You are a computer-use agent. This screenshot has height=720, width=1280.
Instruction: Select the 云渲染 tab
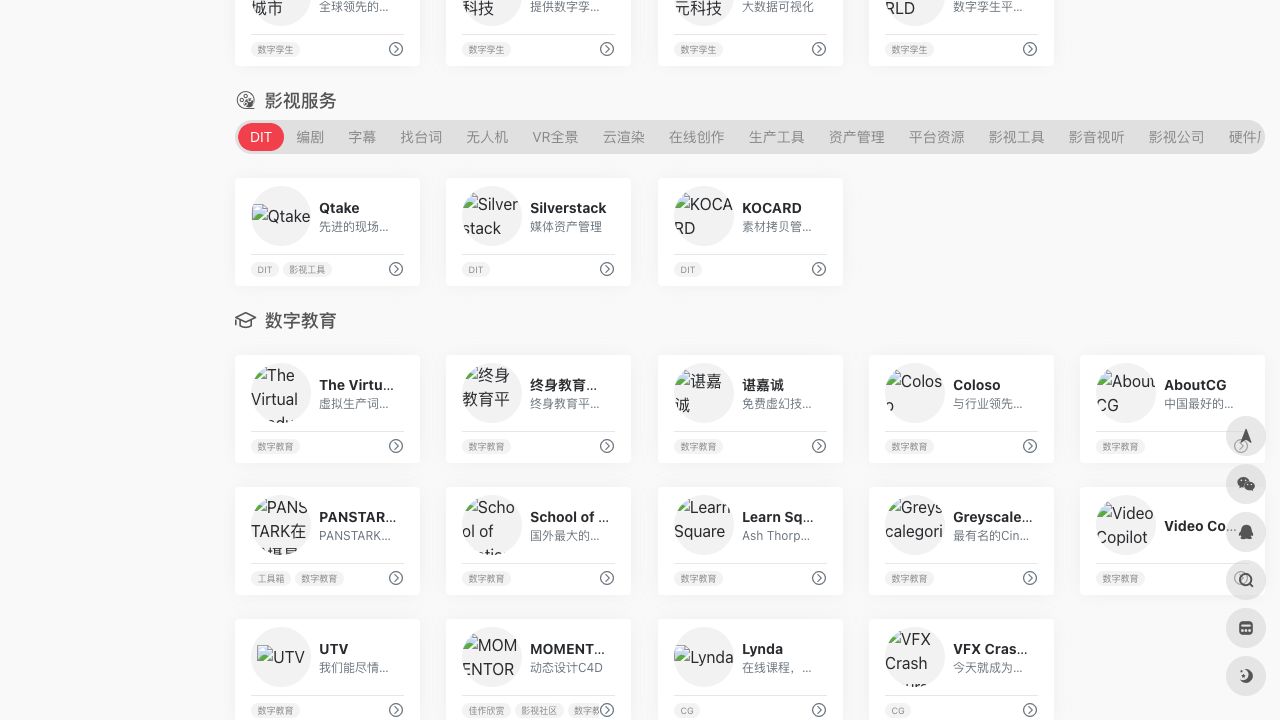[x=624, y=137]
